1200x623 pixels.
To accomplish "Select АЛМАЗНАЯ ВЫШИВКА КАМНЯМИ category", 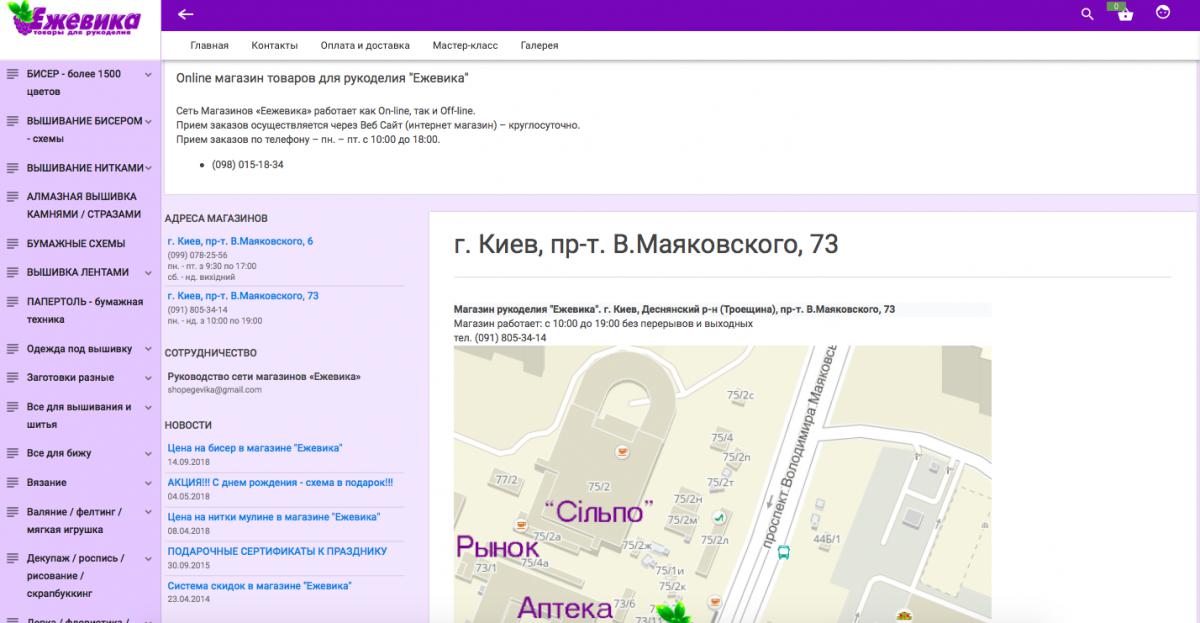I will (82, 205).
